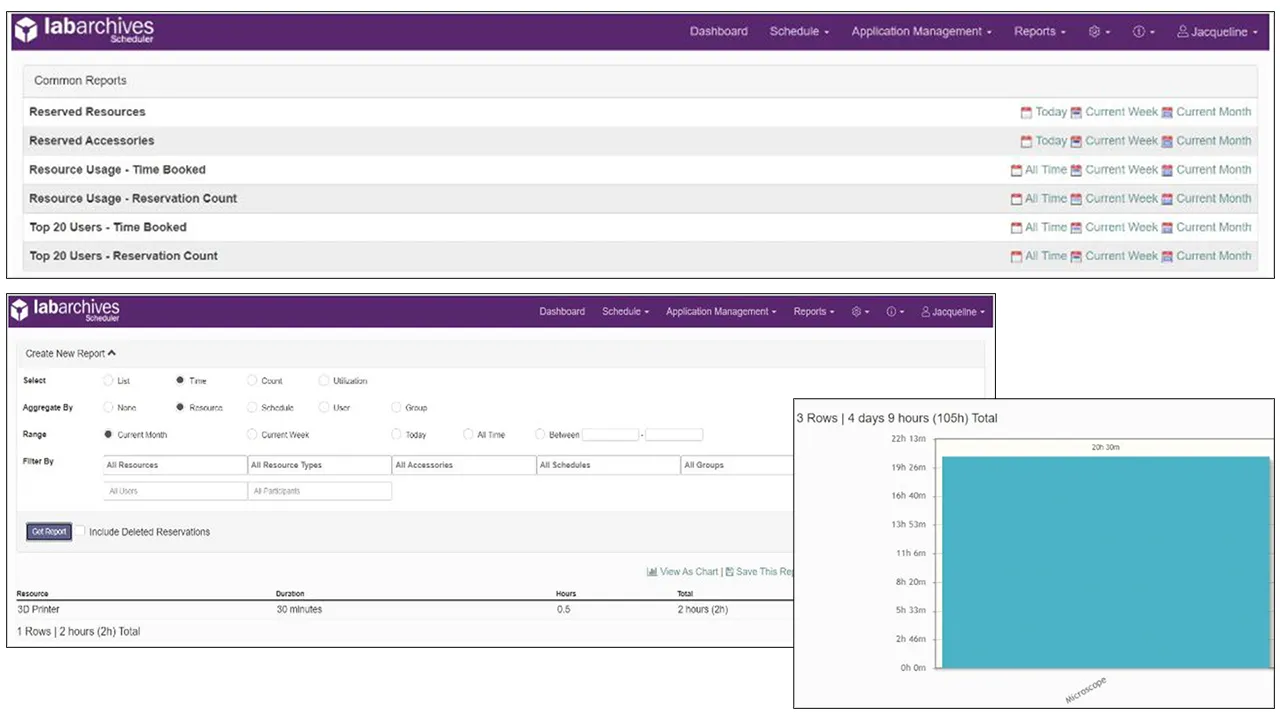This screenshot has width=1280, height=720.
Task: Click Today calendar icon for Reserved Resources
Action: pyautogui.click(x=1026, y=113)
